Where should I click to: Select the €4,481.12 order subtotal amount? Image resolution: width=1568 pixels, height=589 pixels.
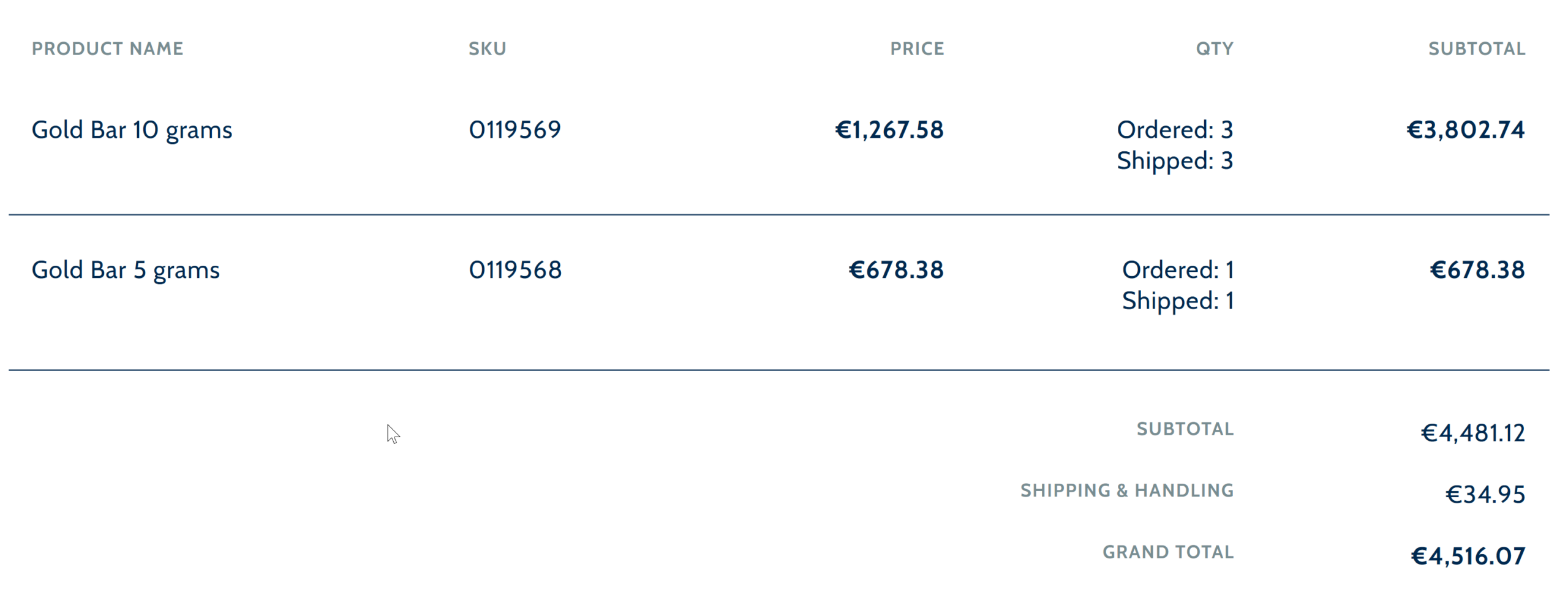[1472, 433]
